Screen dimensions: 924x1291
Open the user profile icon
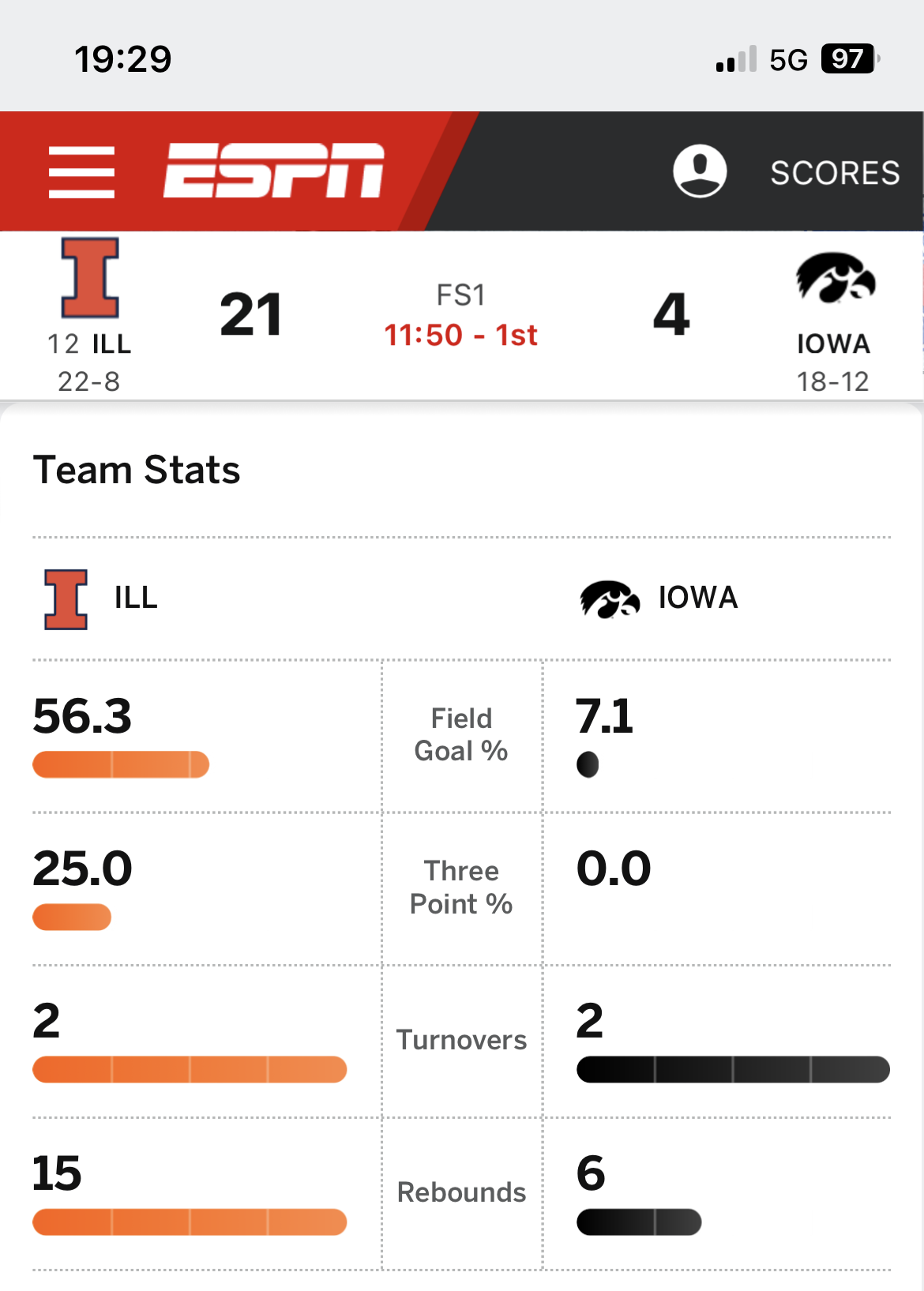point(700,171)
